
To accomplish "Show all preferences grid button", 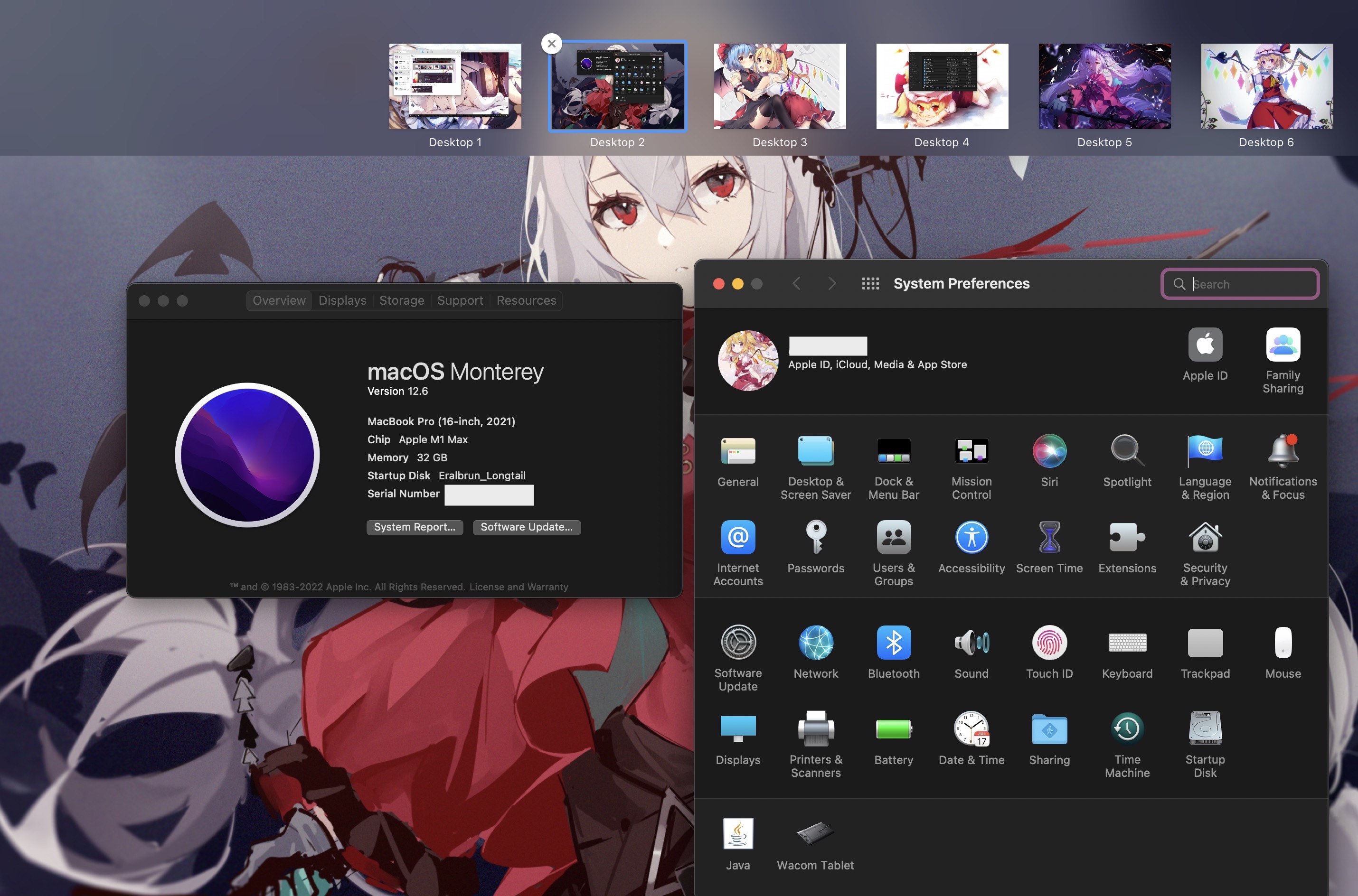I will 870,284.
